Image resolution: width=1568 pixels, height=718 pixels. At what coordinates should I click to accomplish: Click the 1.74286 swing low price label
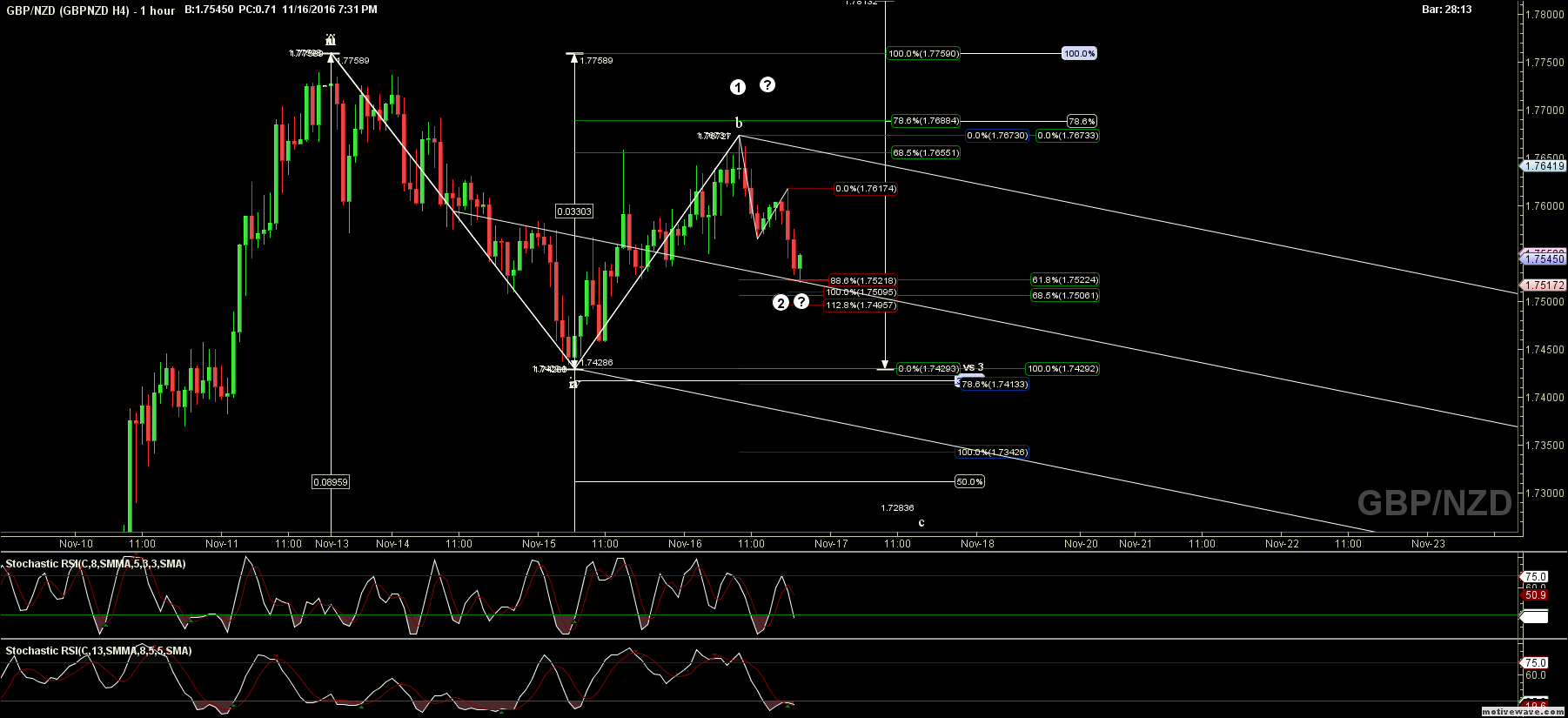596,363
